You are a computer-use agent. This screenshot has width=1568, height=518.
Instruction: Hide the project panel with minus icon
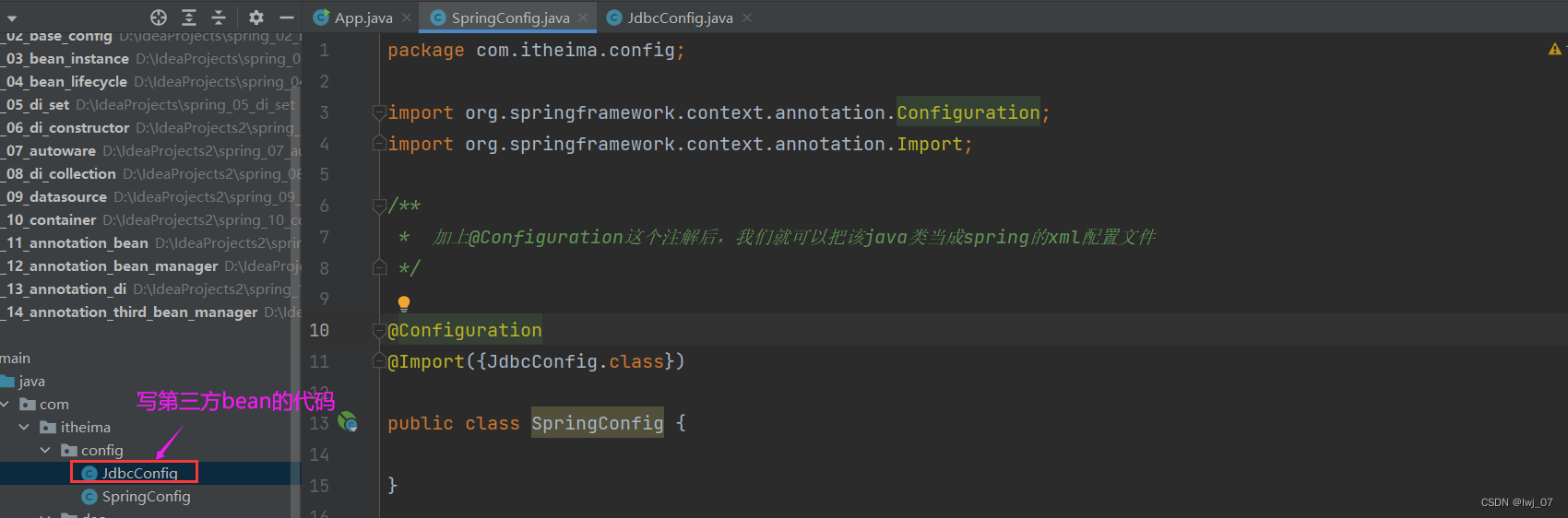(x=287, y=18)
